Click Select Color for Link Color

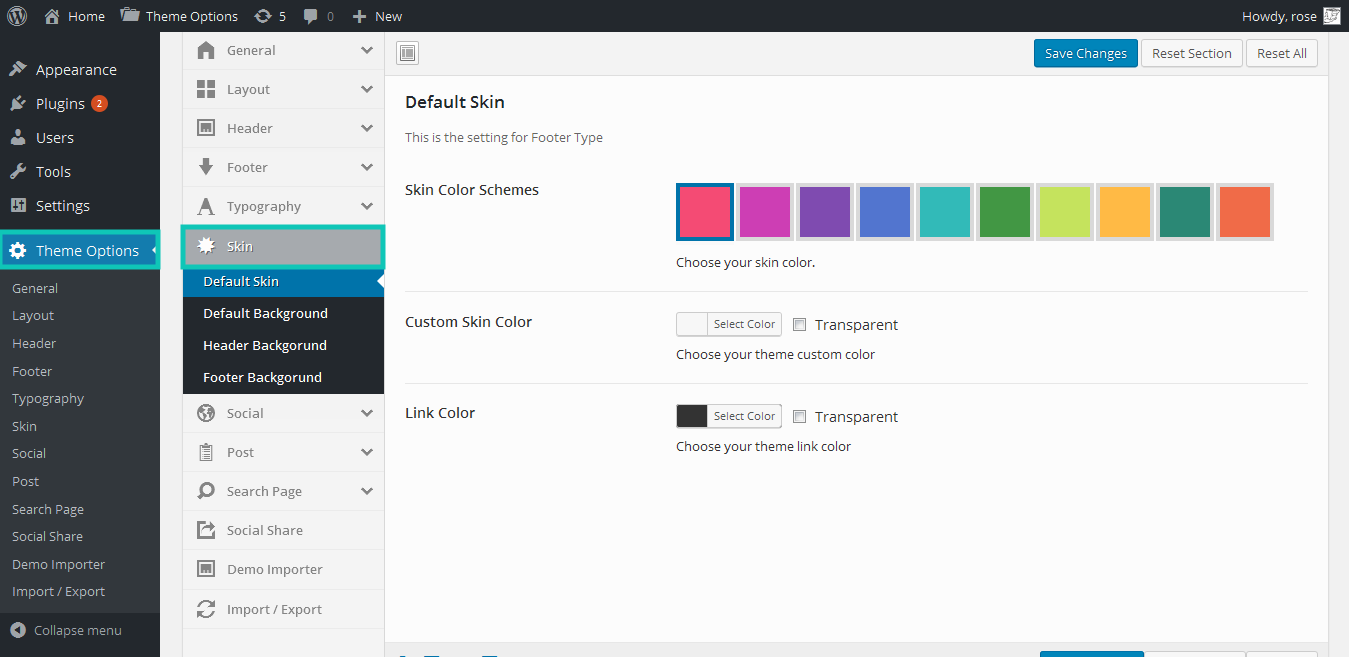tap(744, 416)
